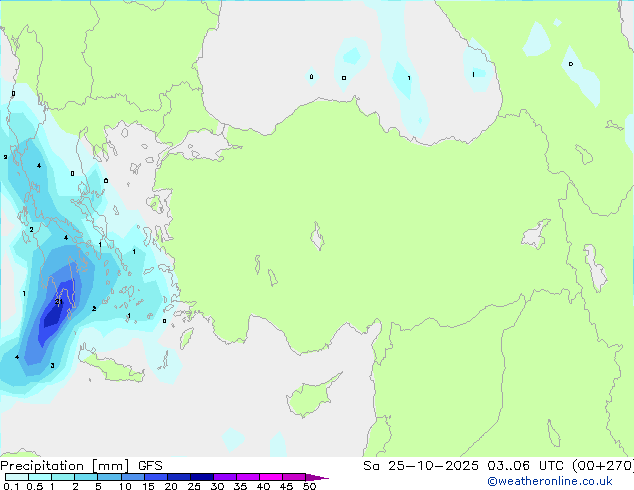
Task: Click the '21' precipitation value on the map
Action: [59, 302]
